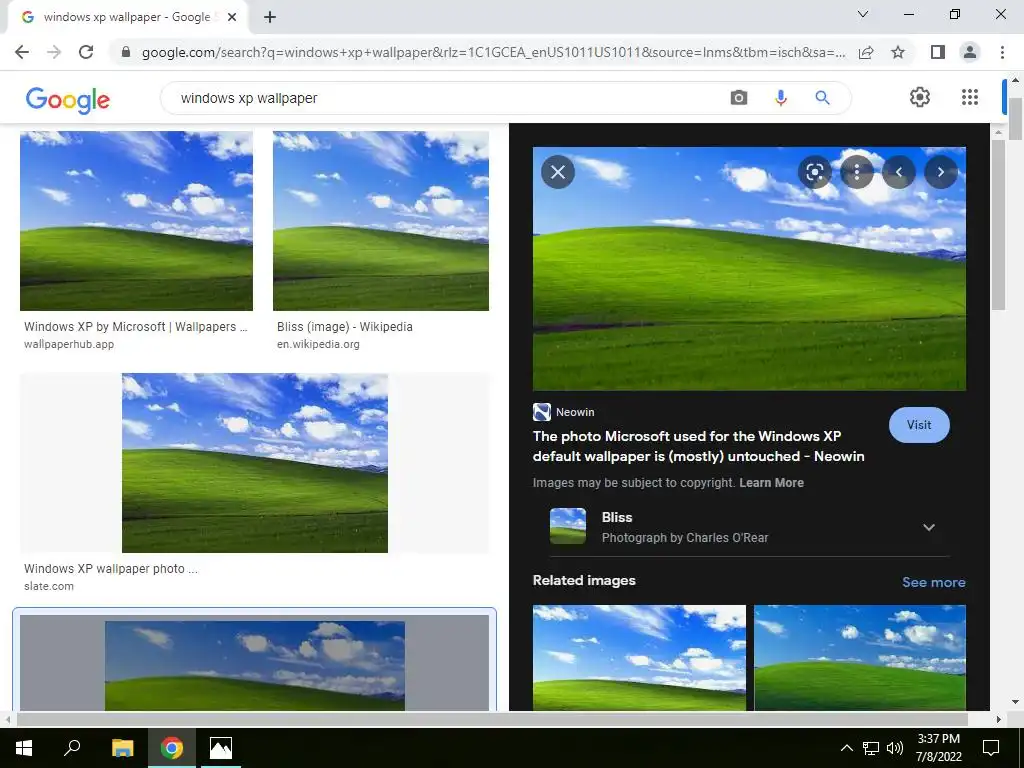The image size is (1024, 768).
Task: Click the Visit button
Action: click(919, 424)
